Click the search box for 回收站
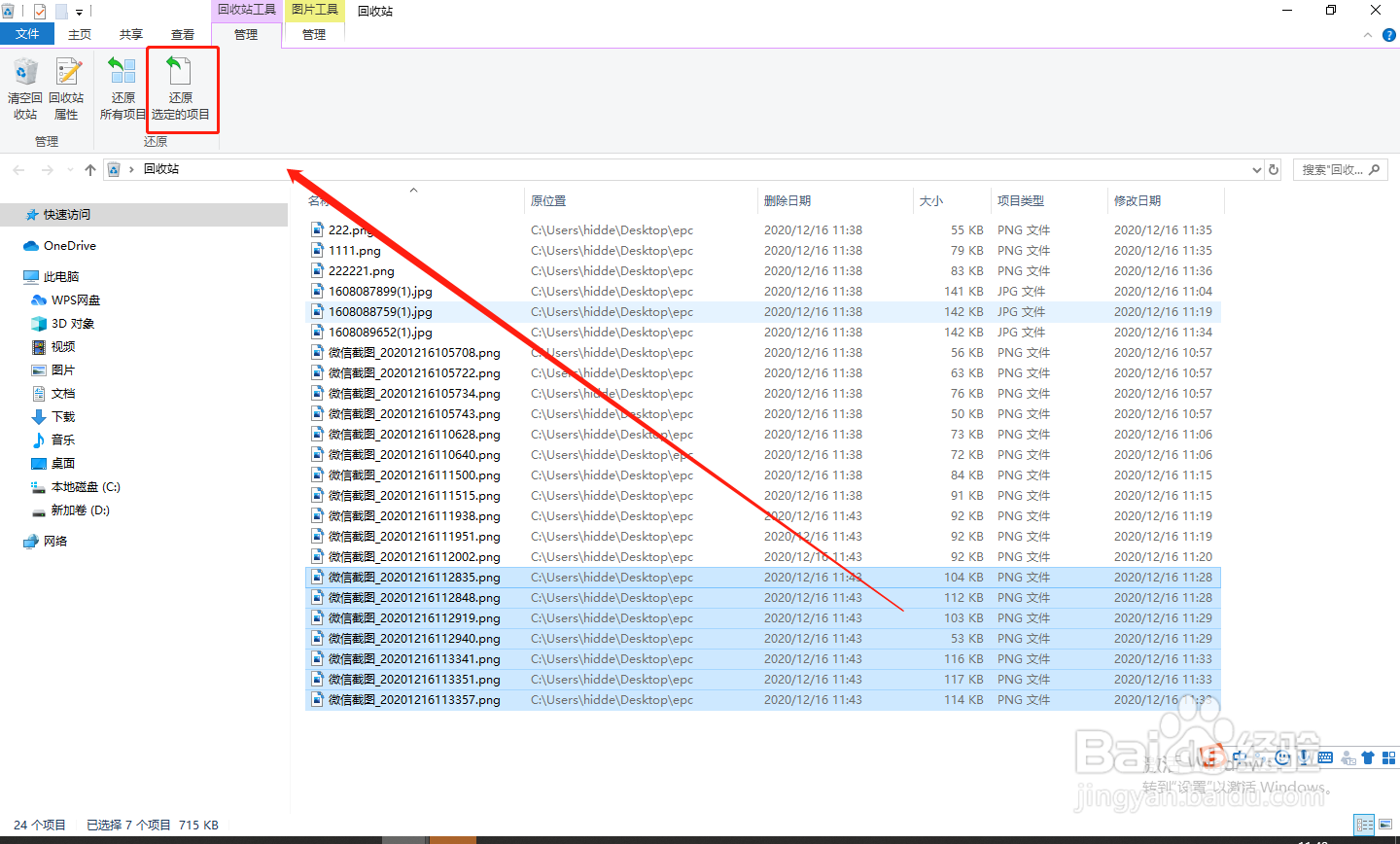The width and height of the screenshot is (1400, 844). (x=1339, y=169)
